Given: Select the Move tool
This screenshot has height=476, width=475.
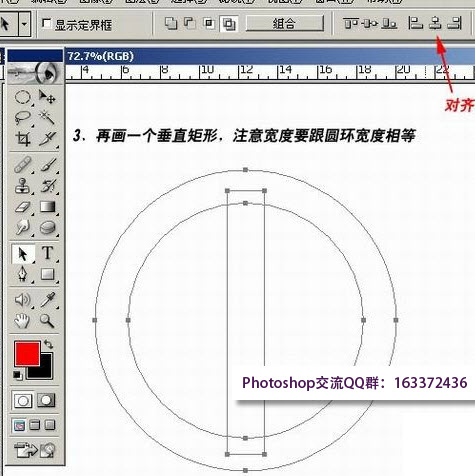Looking at the screenshot, I should tap(47, 97).
